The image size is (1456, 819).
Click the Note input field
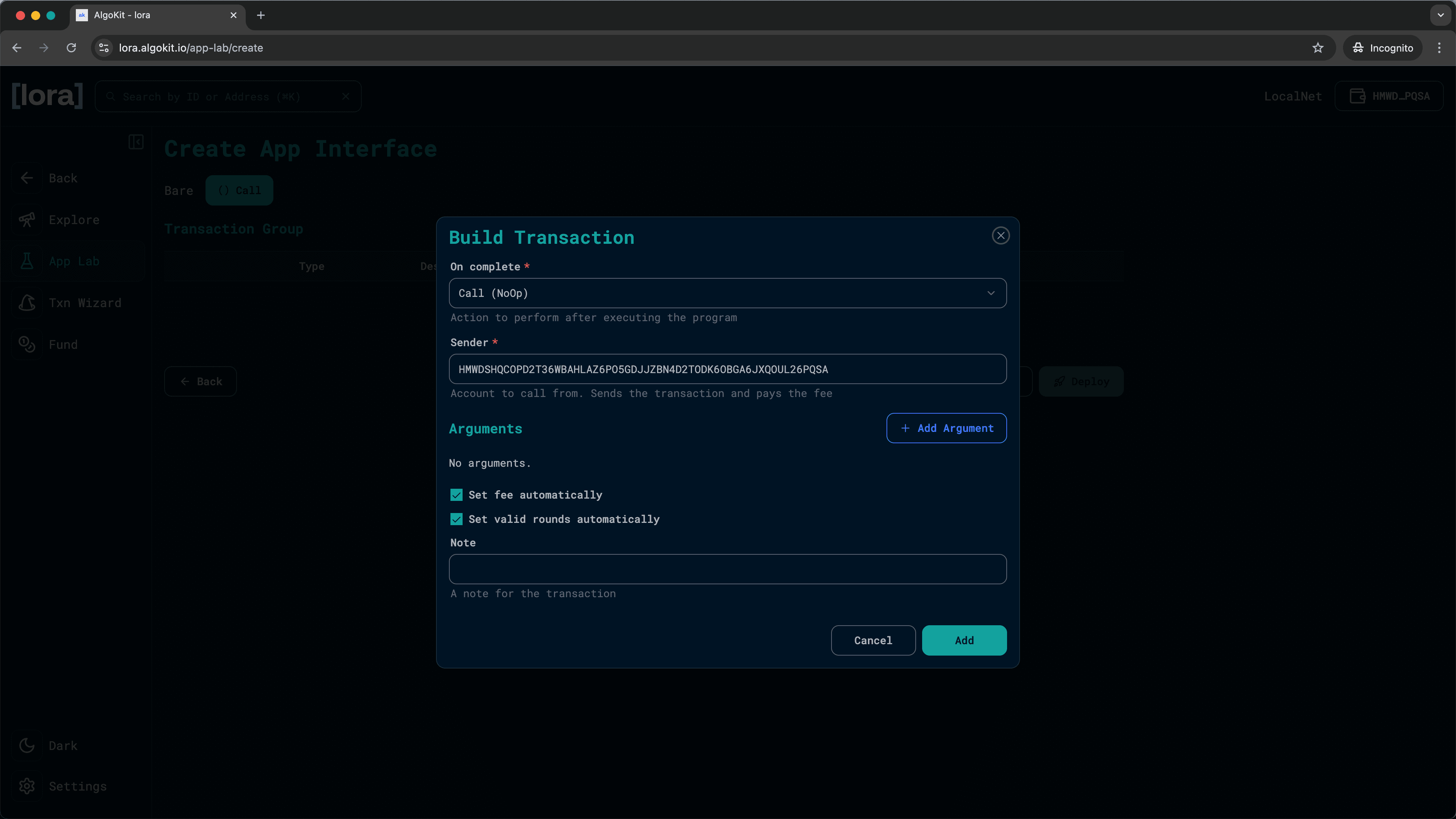[727, 569]
